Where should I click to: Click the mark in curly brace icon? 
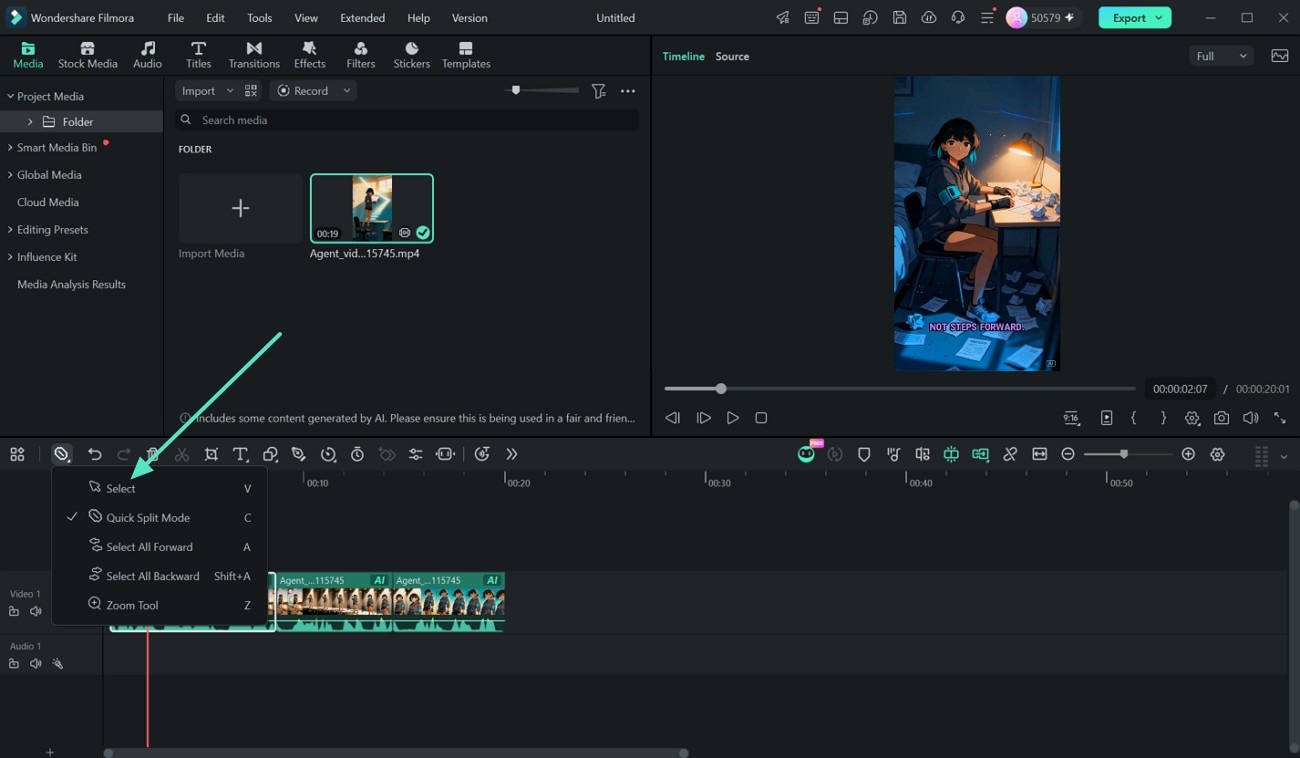coord(1134,418)
